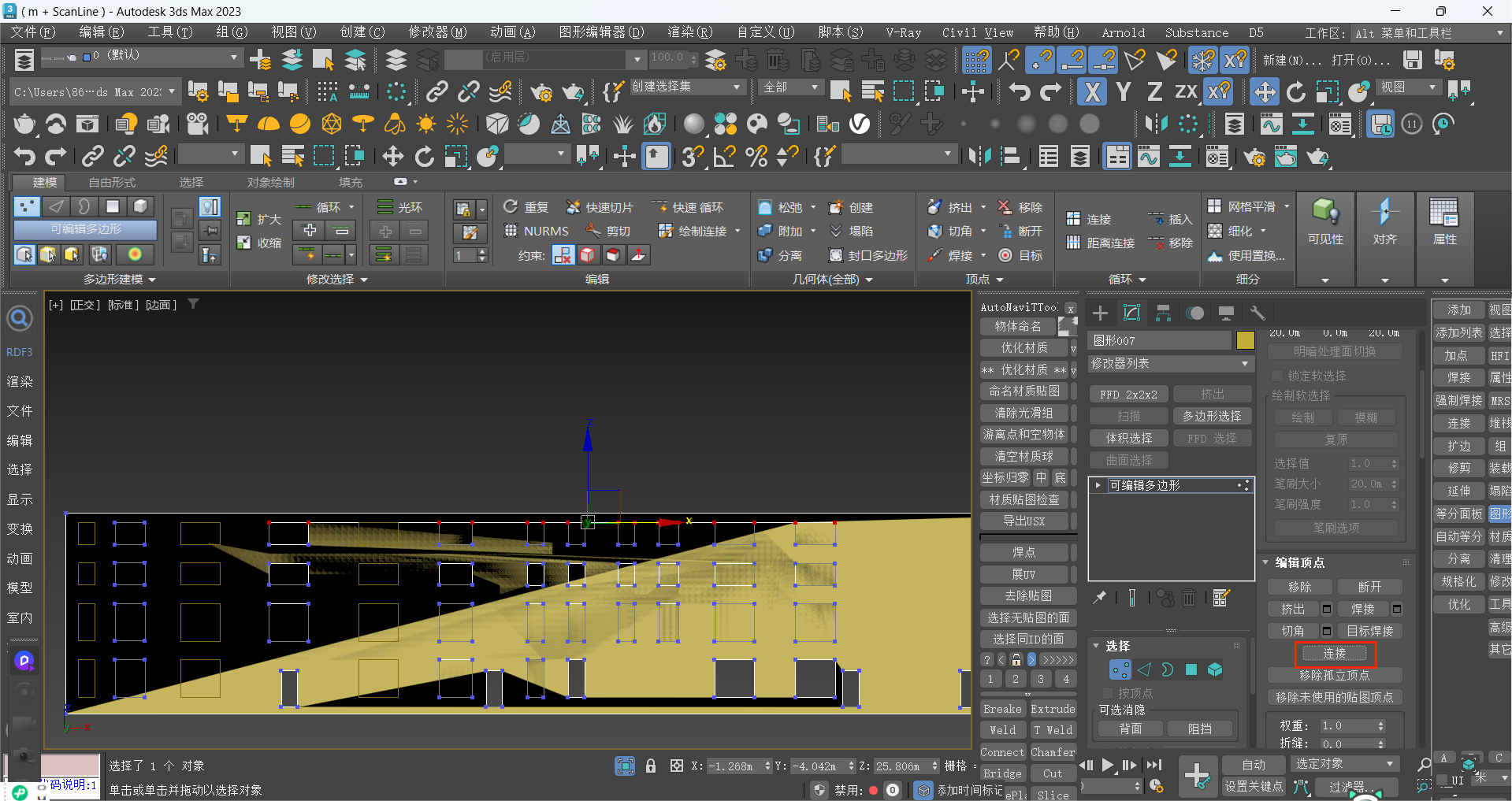The image size is (1512, 801).
Task: Open the 视图 reference coordinate dropdown
Action: coord(1410,87)
